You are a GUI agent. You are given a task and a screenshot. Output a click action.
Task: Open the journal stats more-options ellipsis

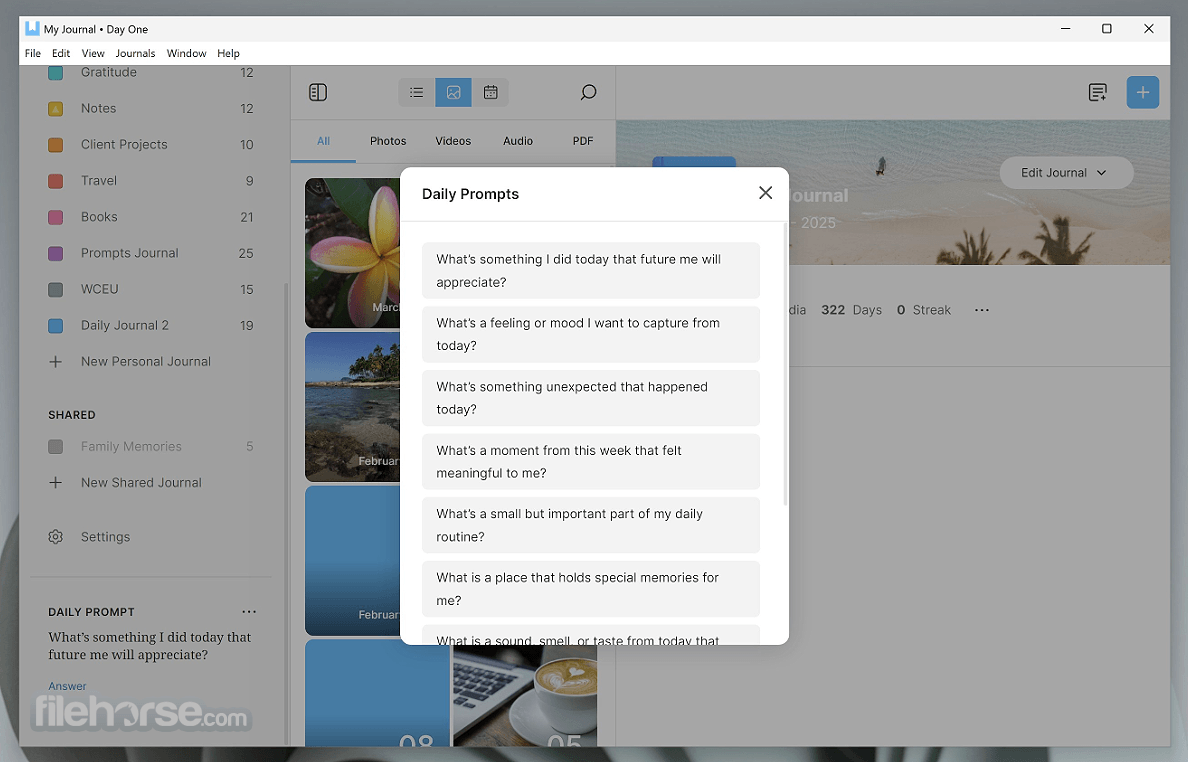(x=982, y=310)
